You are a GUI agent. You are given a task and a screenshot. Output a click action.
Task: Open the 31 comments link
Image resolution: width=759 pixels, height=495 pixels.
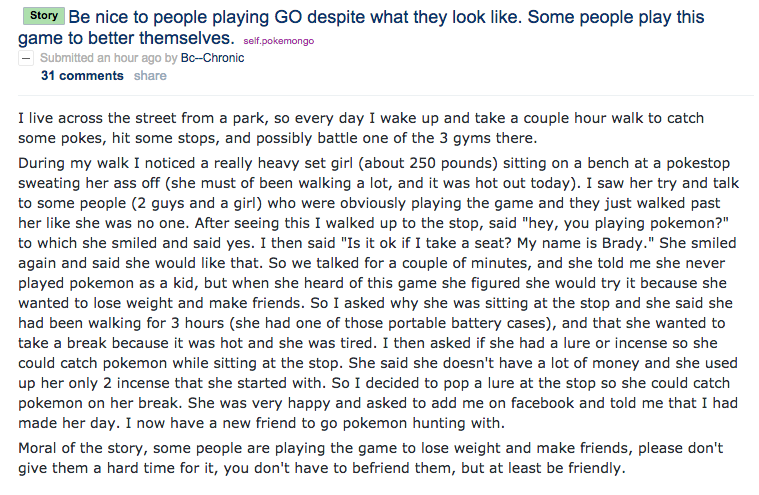pos(82,75)
